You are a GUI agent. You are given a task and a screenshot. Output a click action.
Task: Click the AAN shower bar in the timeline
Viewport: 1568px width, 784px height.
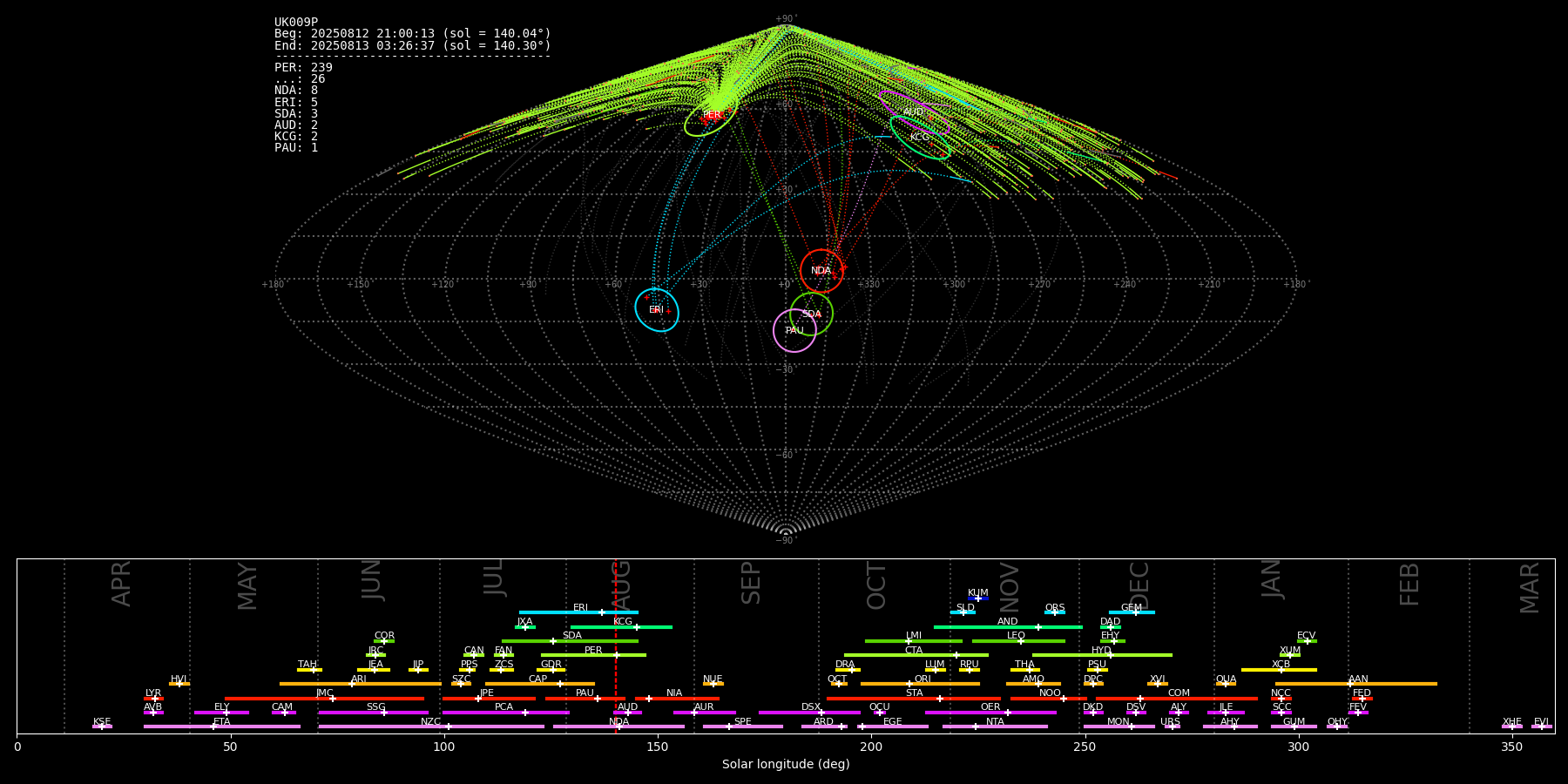(x=1355, y=684)
